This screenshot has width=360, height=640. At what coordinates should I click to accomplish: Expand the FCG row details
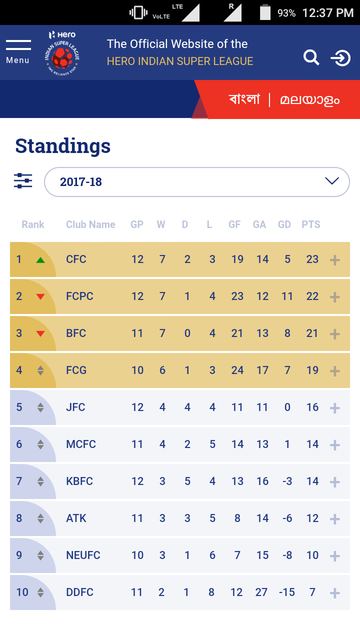[x=335, y=371]
